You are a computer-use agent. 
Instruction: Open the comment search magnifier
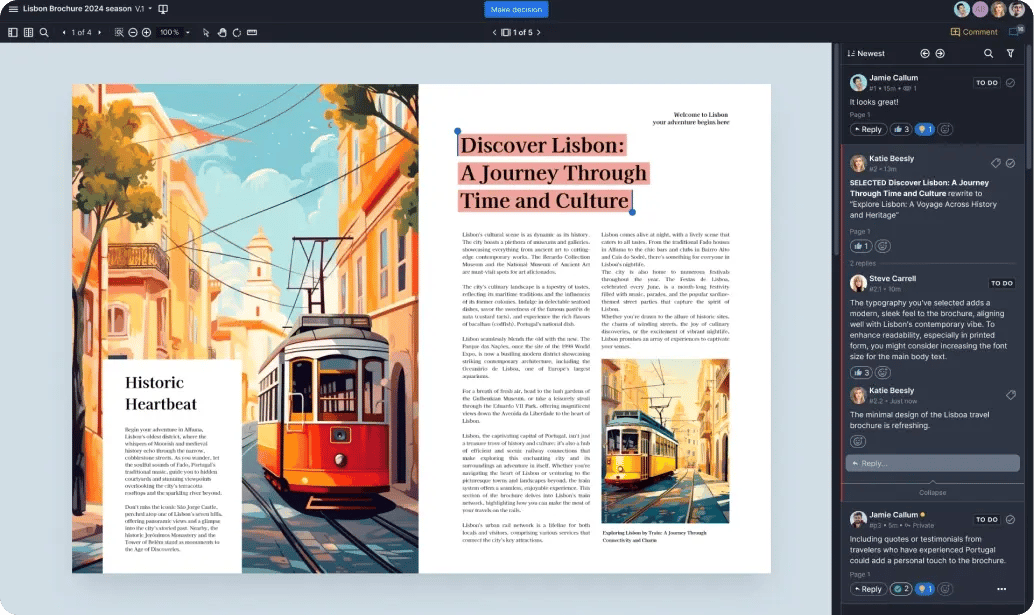point(988,53)
